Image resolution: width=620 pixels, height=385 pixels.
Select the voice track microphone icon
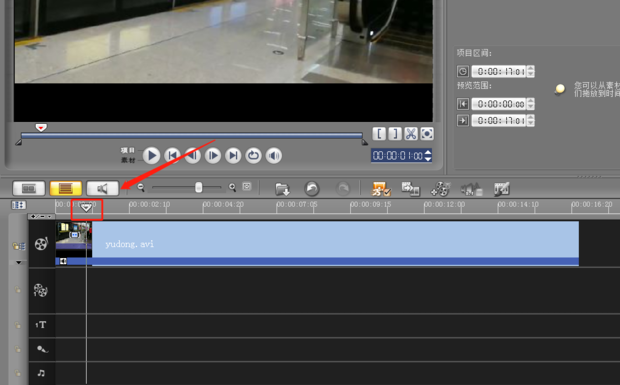pos(42,349)
